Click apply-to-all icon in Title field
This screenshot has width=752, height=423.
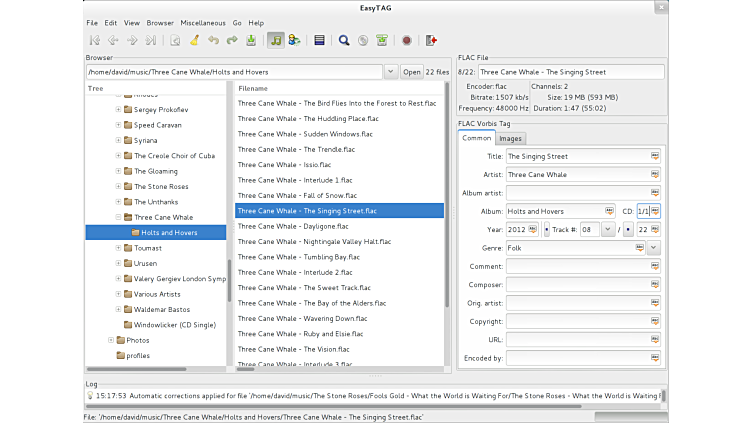655,157
